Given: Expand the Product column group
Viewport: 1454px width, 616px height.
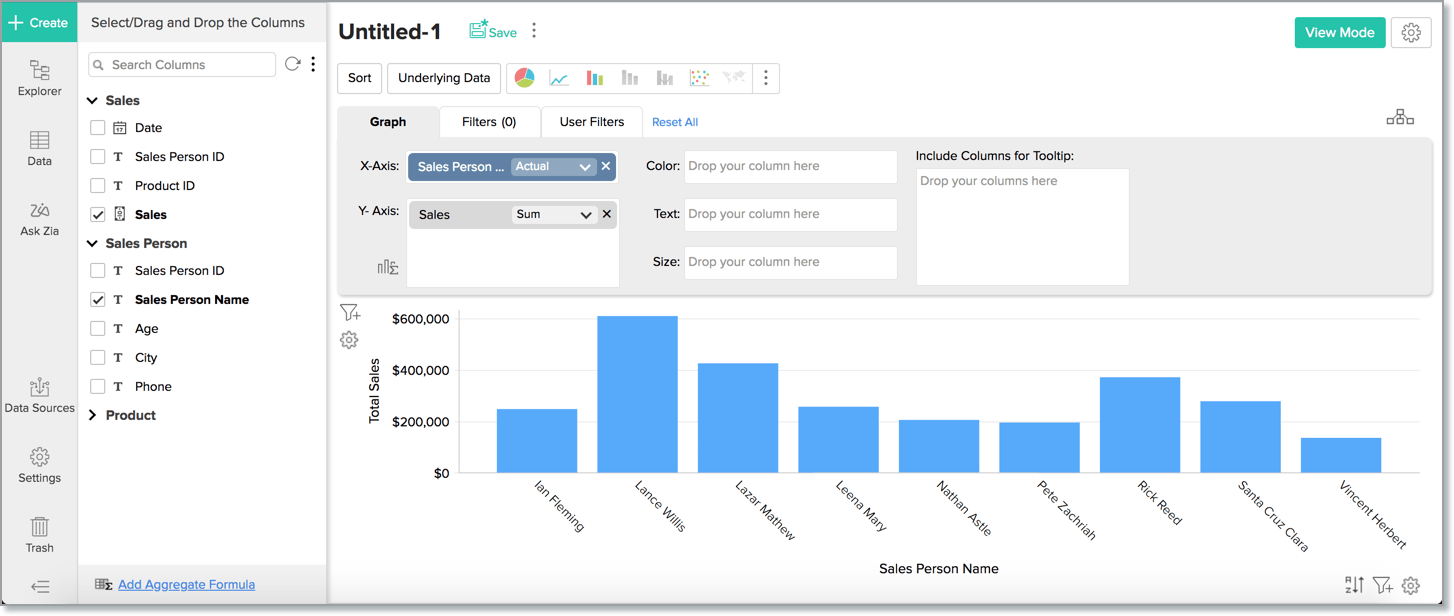Looking at the screenshot, I should point(91,415).
